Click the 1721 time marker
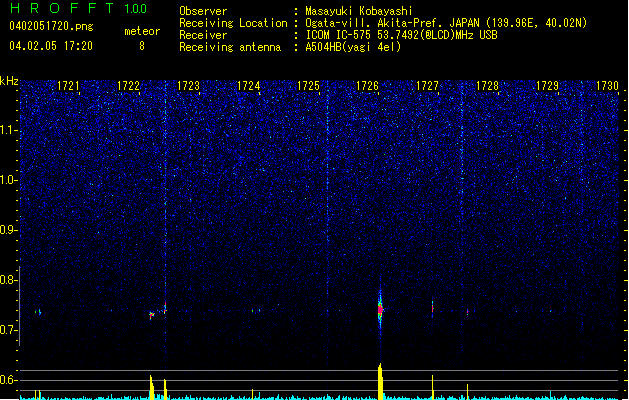This screenshot has width=629, height=400. 68,86
